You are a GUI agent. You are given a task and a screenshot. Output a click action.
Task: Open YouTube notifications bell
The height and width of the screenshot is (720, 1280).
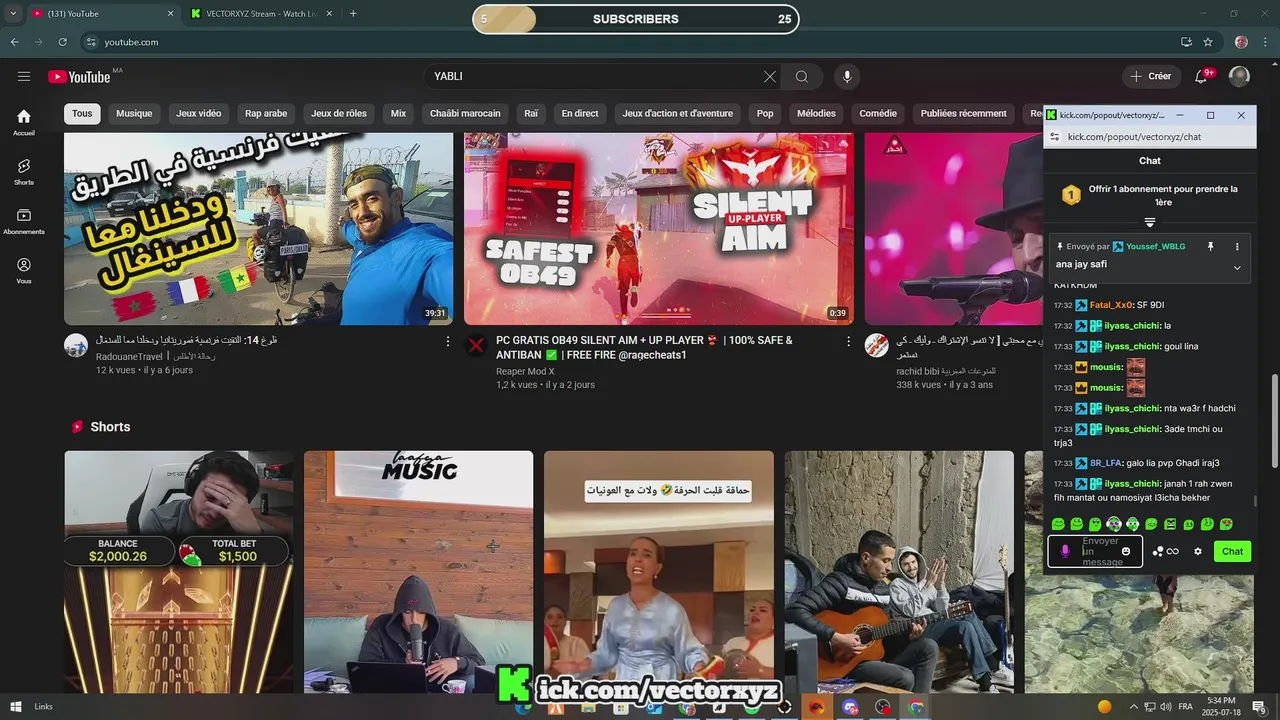click(x=1203, y=76)
